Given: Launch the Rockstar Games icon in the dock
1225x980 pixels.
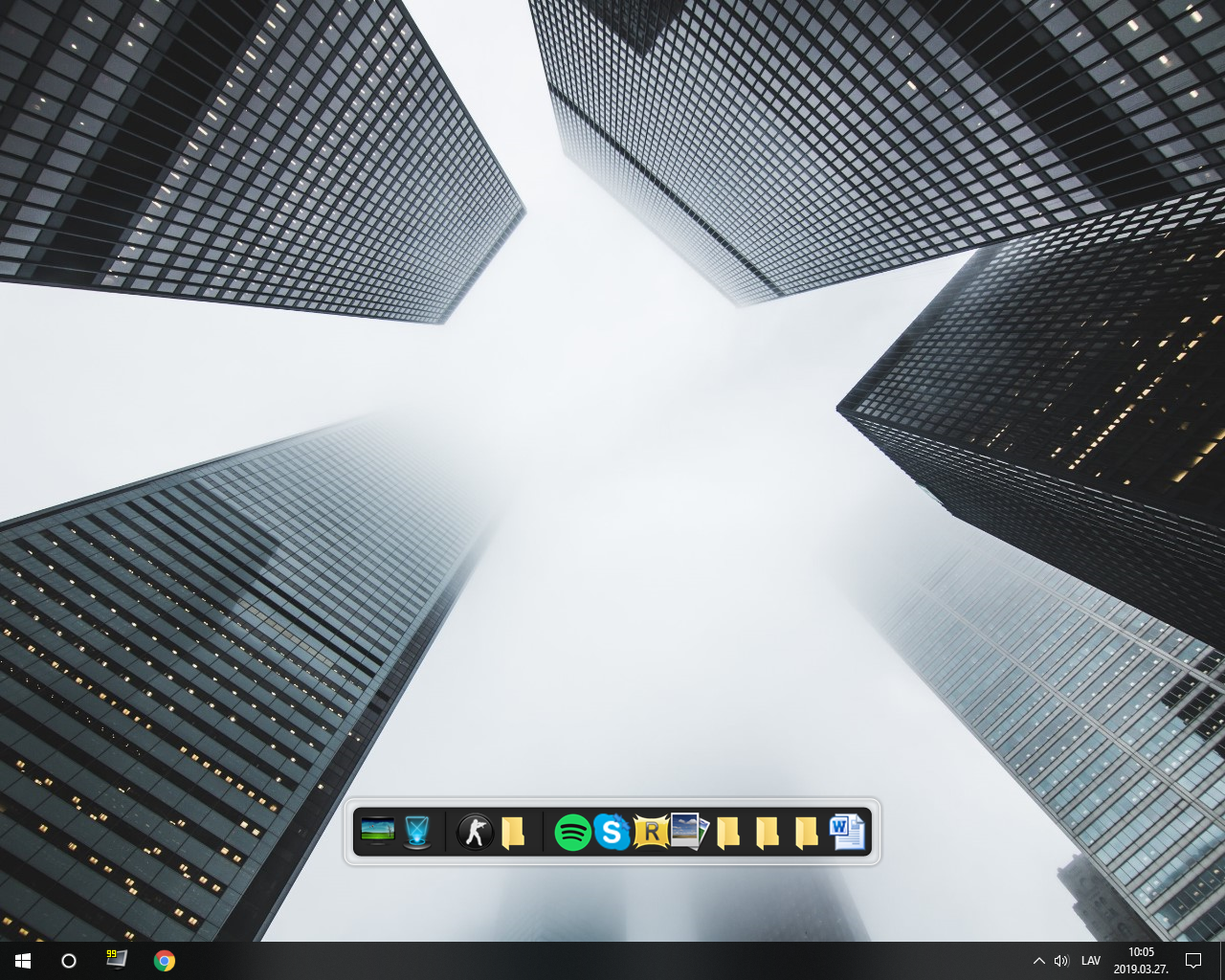Looking at the screenshot, I should point(651,832).
